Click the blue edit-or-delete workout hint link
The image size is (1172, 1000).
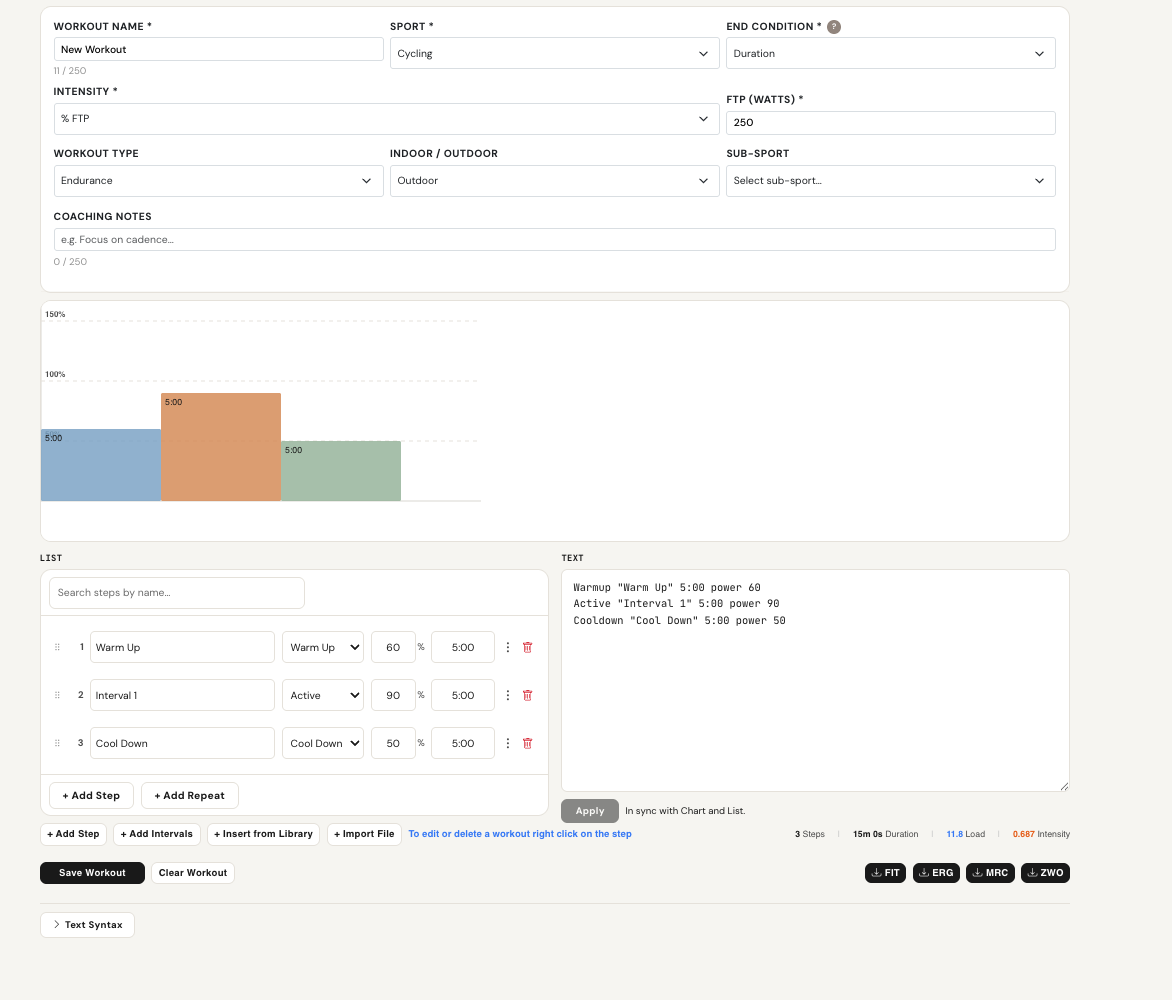pos(520,834)
